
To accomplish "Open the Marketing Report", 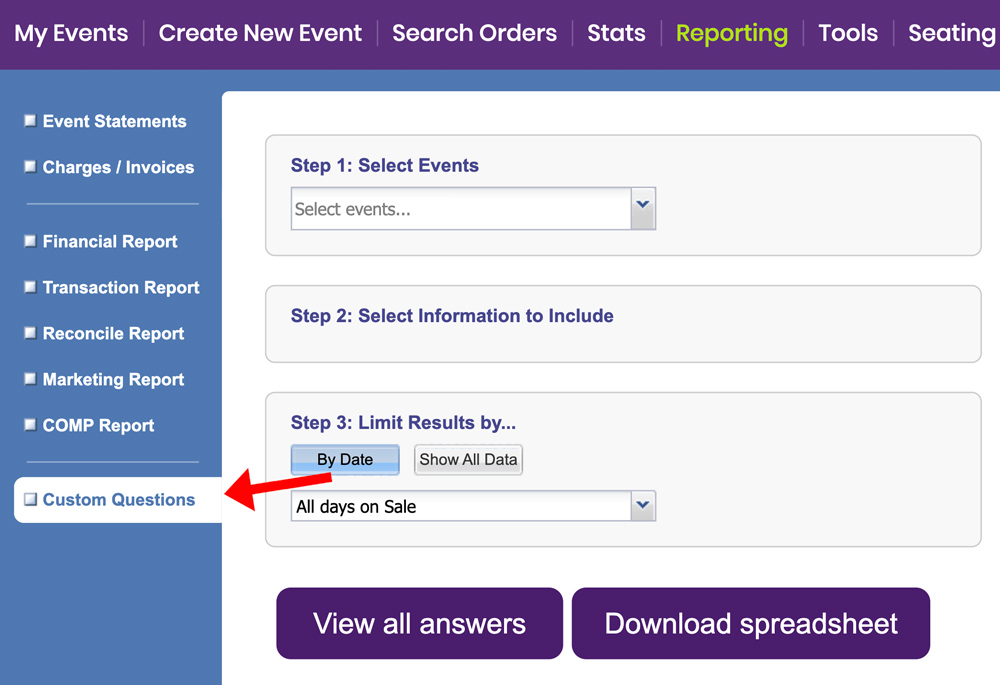I will coord(113,379).
